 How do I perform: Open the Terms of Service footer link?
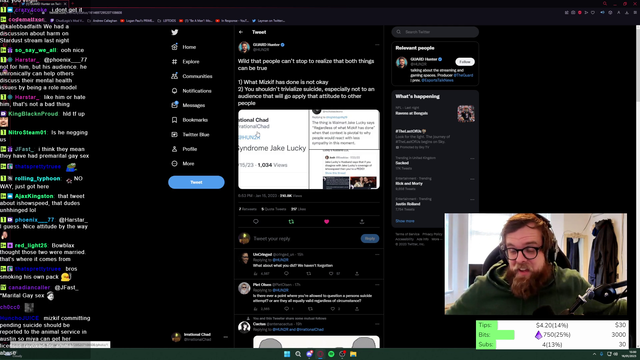pos(407,234)
